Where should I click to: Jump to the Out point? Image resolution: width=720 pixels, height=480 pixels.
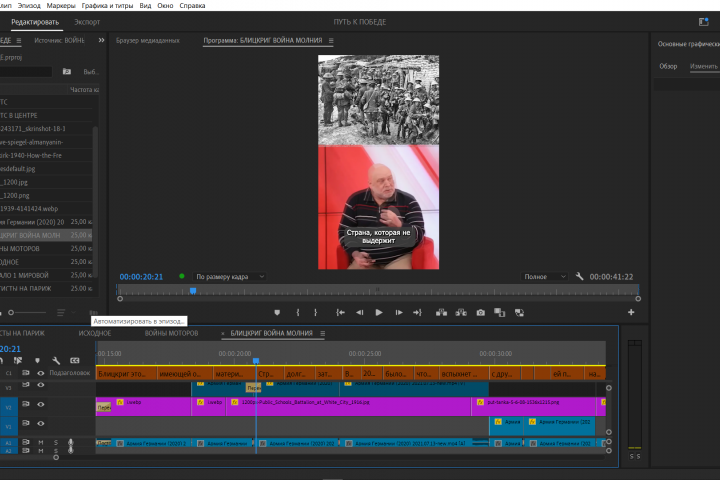417,312
